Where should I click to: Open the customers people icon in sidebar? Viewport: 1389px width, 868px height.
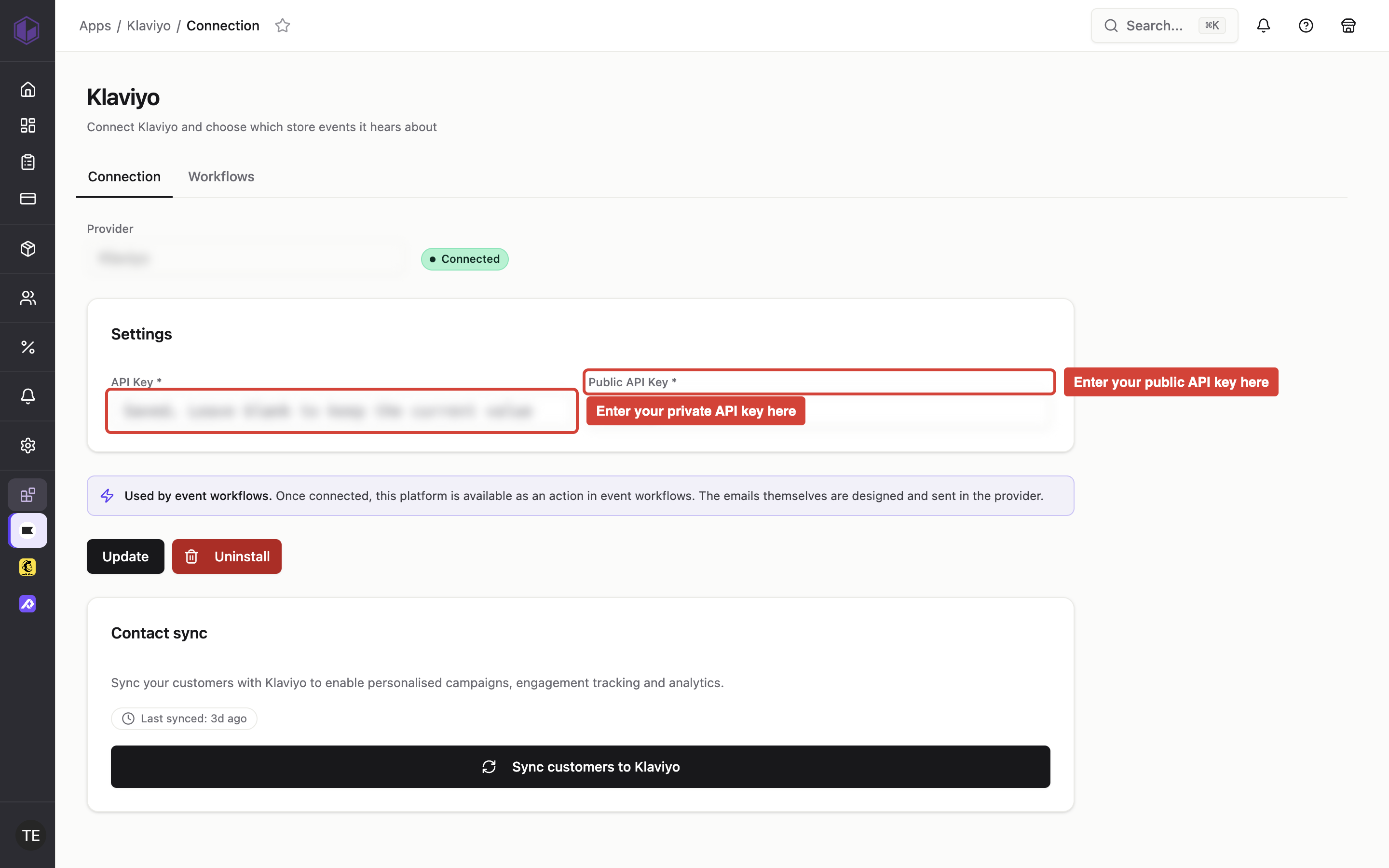click(x=27, y=298)
